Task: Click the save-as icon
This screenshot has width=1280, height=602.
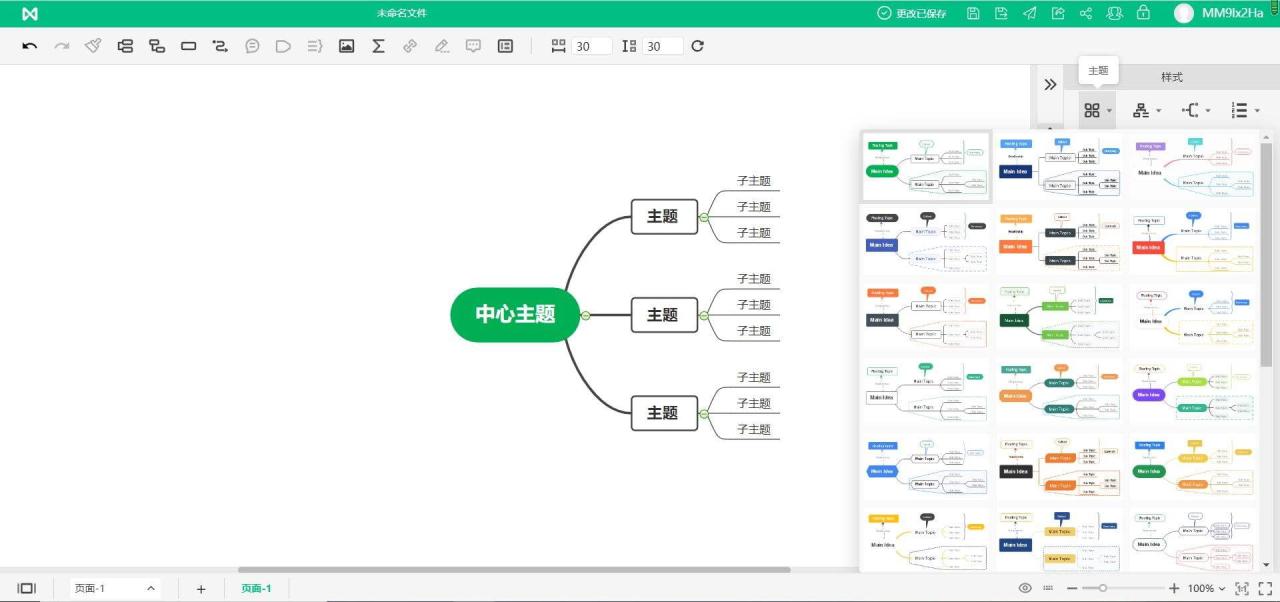Action: (1001, 13)
